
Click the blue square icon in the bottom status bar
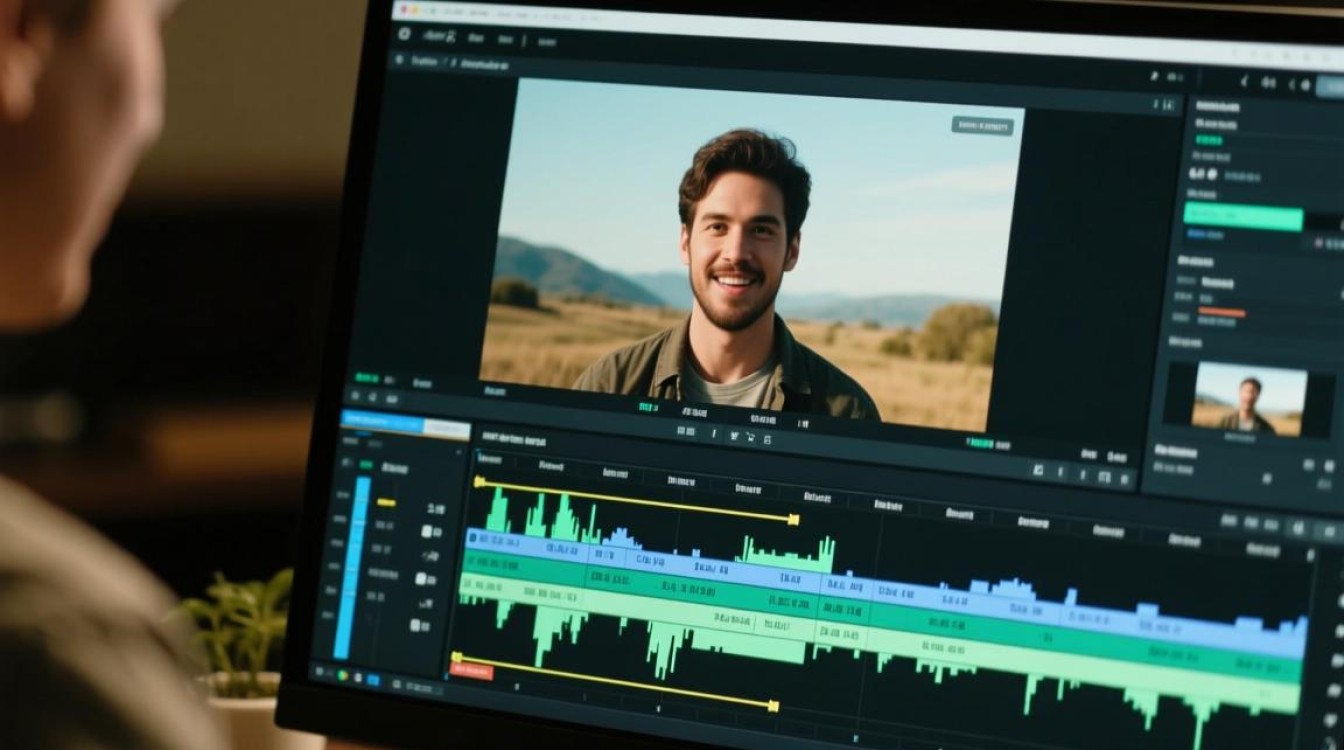[x=373, y=680]
